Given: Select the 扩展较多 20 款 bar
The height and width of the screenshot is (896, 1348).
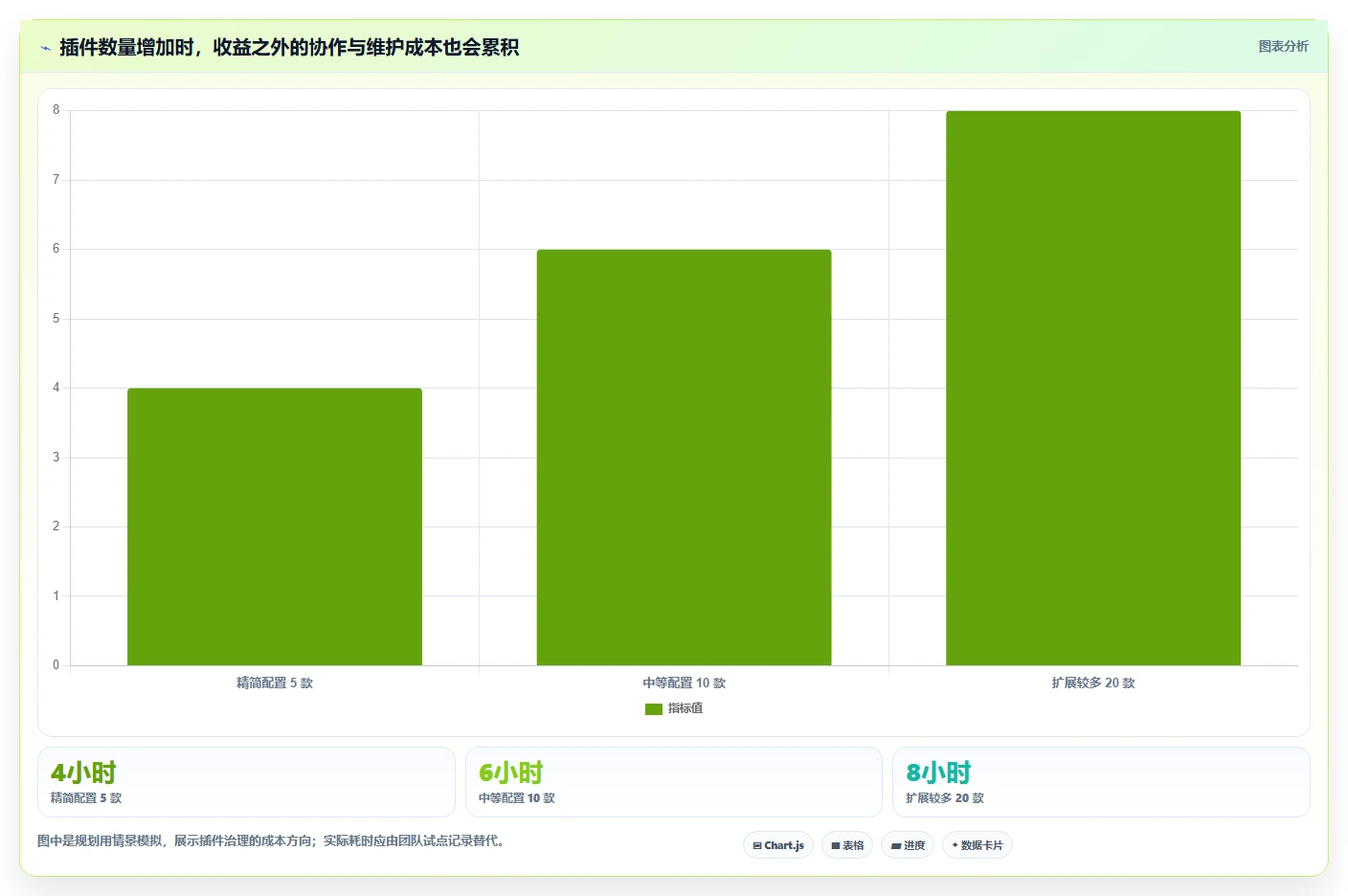Looking at the screenshot, I should click(x=1093, y=388).
